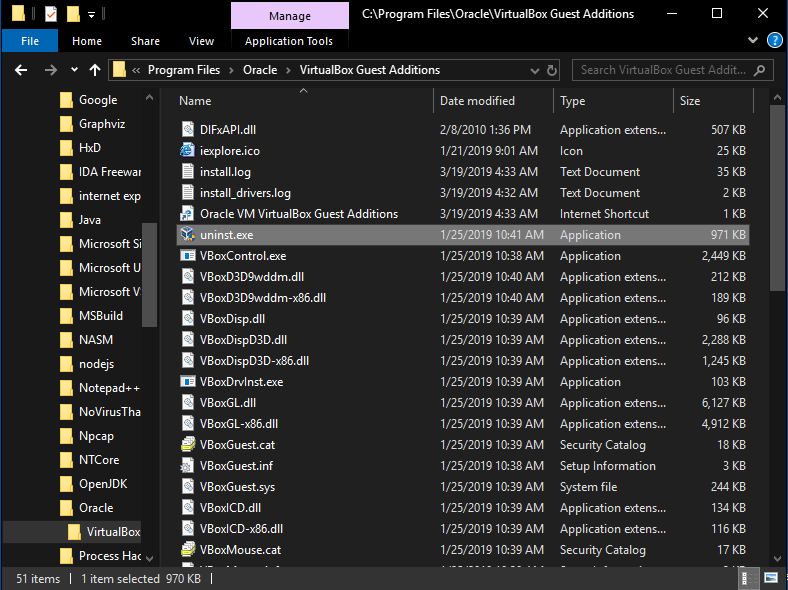The width and height of the screenshot is (788, 590).
Task: Go up one folder level
Action: tap(94, 70)
